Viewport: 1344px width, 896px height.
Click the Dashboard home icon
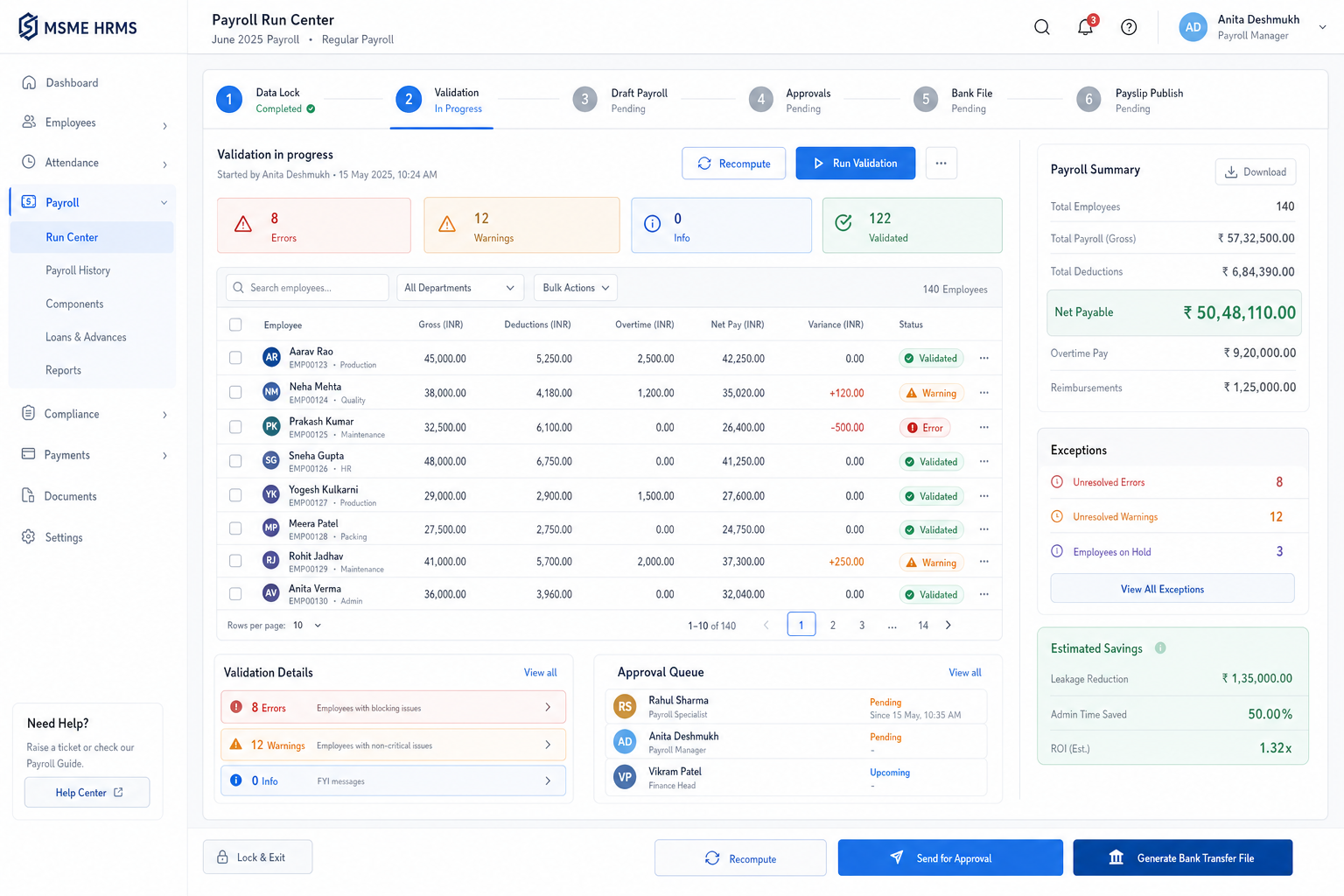(x=29, y=82)
